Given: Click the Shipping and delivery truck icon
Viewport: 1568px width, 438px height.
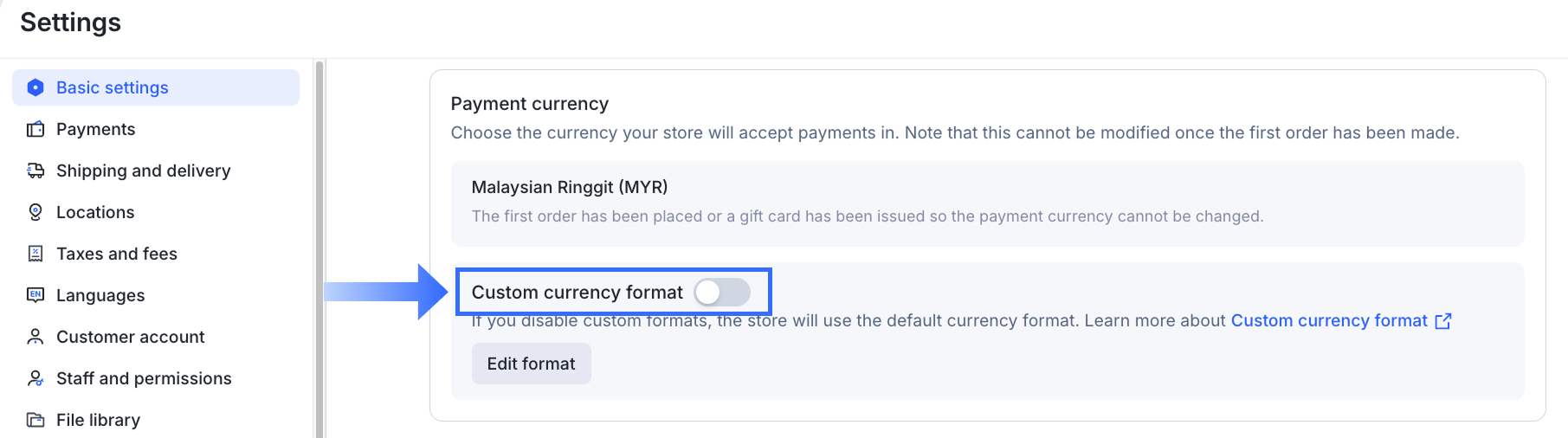Looking at the screenshot, I should click(x=35, y=171).
